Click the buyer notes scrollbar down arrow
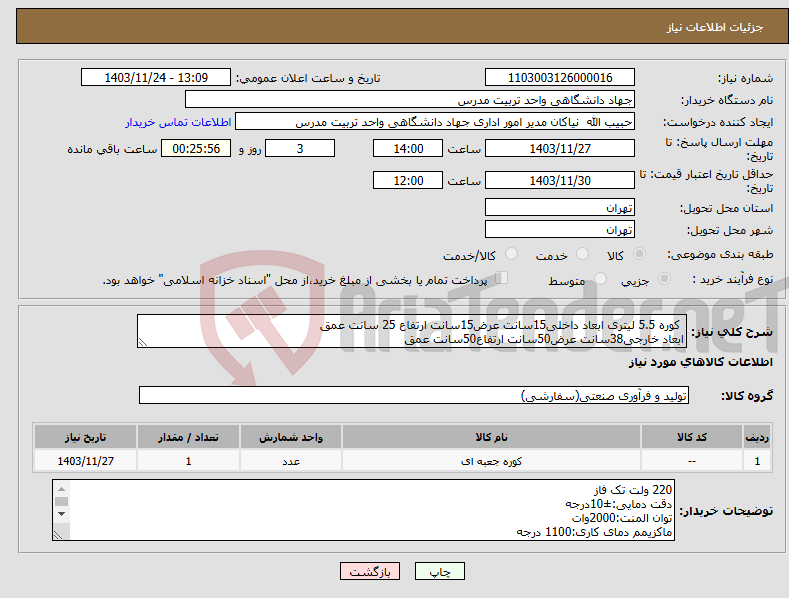 pyautogui.click(x=61, y=514)
